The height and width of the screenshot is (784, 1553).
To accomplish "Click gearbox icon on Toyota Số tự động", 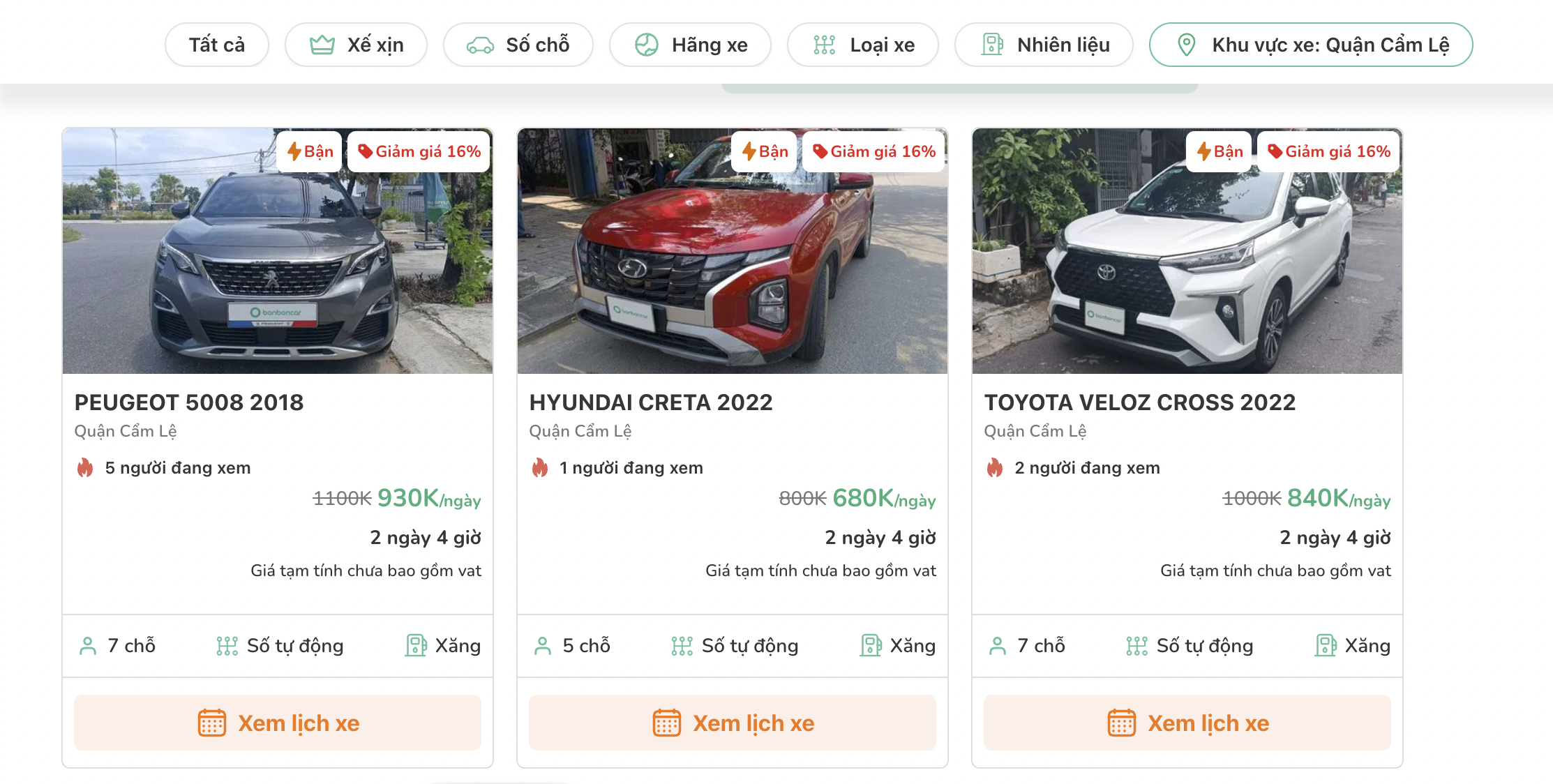I will tap(1136, 646).
